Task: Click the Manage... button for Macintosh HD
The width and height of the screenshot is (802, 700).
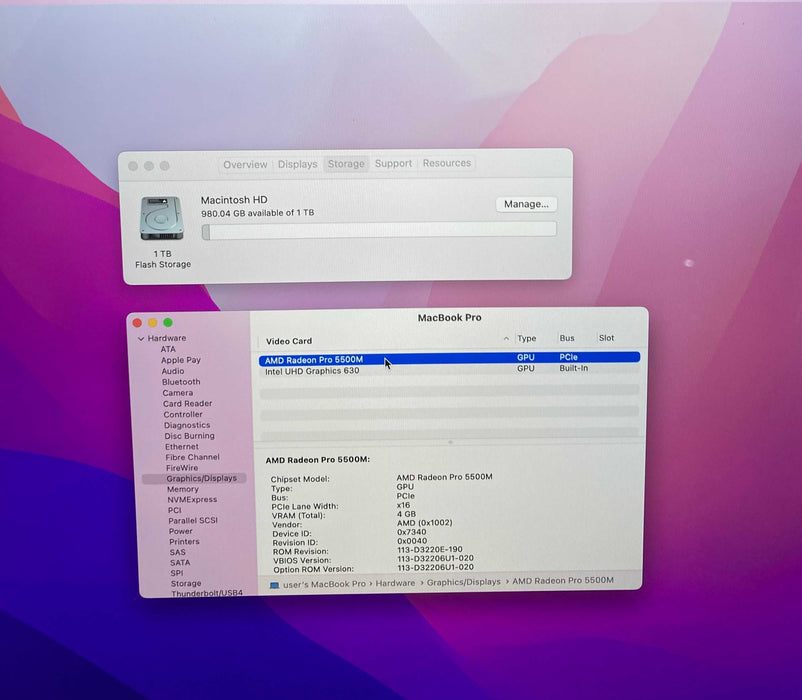Action: click(x=526, y=204)
